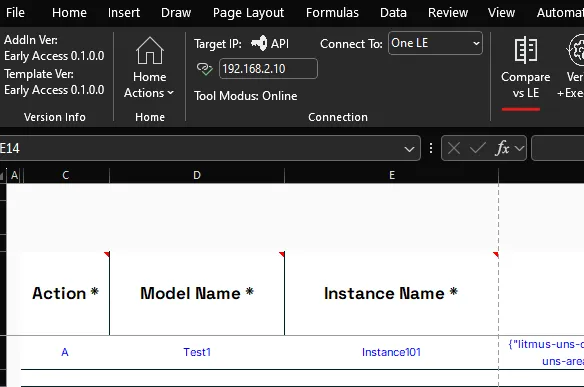Select column E header

[391, 175]
